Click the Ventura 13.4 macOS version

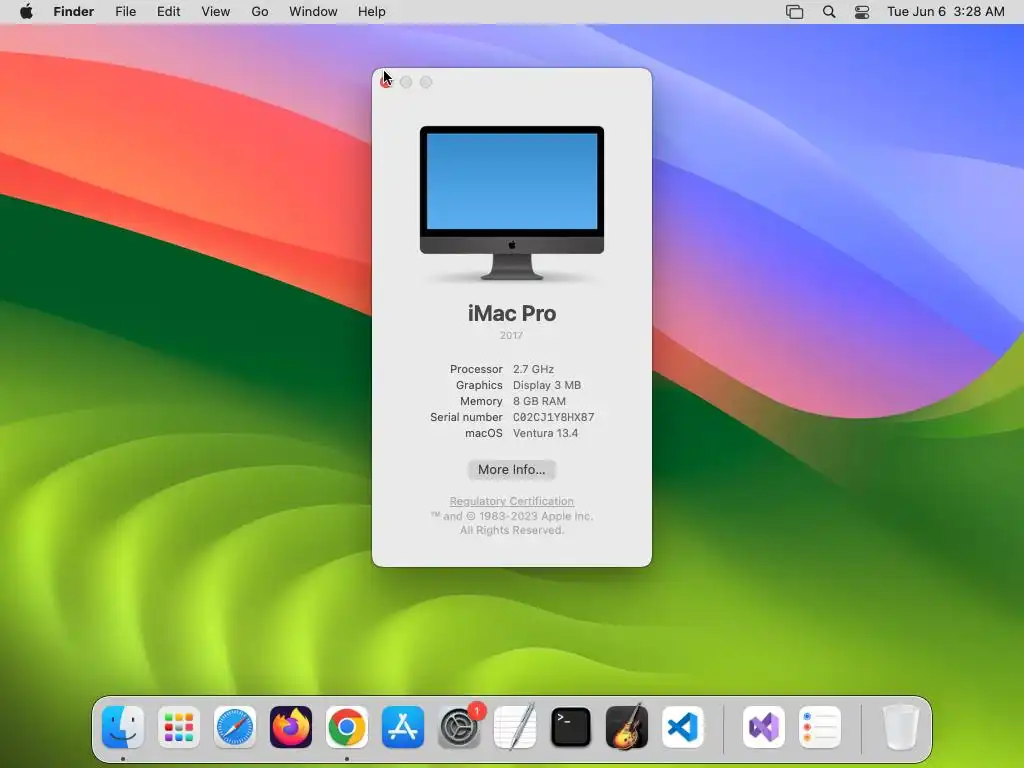click(x=545, y=433)
